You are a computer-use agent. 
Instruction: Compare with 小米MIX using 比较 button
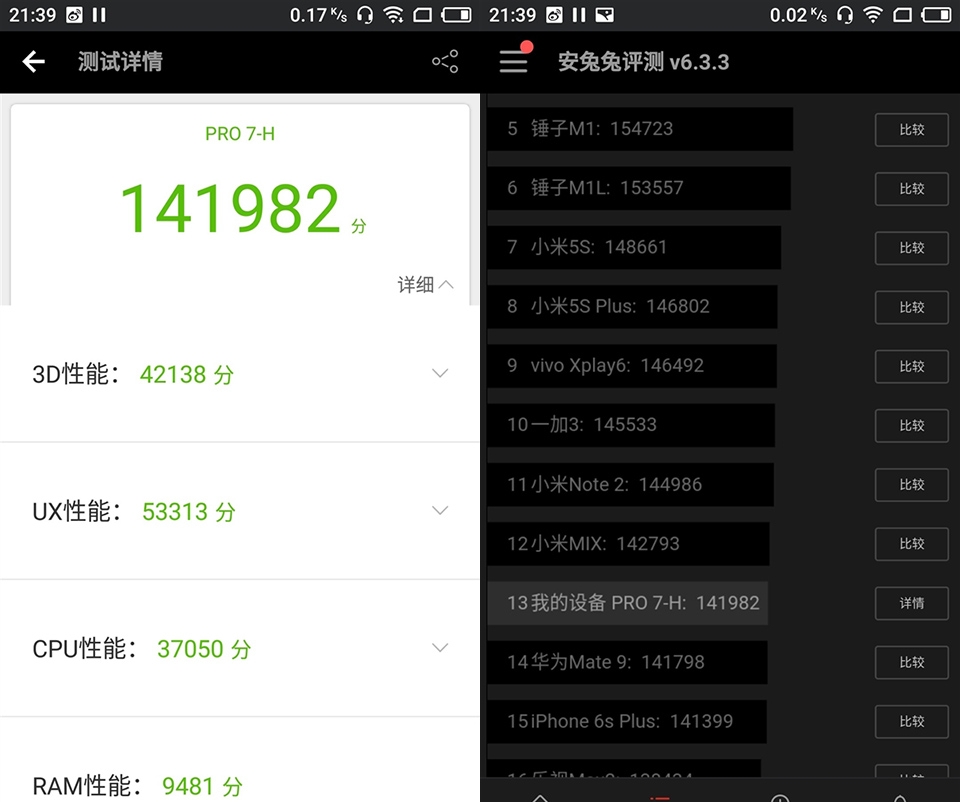tap(912, 544)
